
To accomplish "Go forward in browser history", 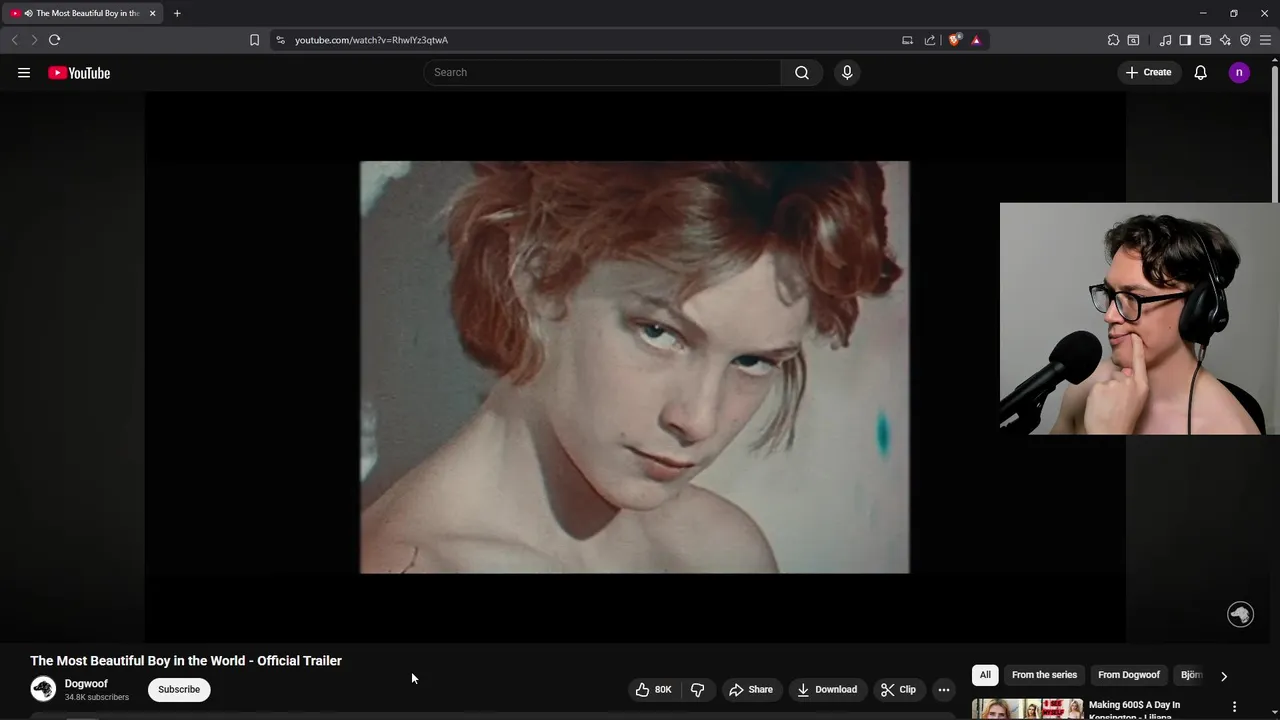I will tap(33, 40).
